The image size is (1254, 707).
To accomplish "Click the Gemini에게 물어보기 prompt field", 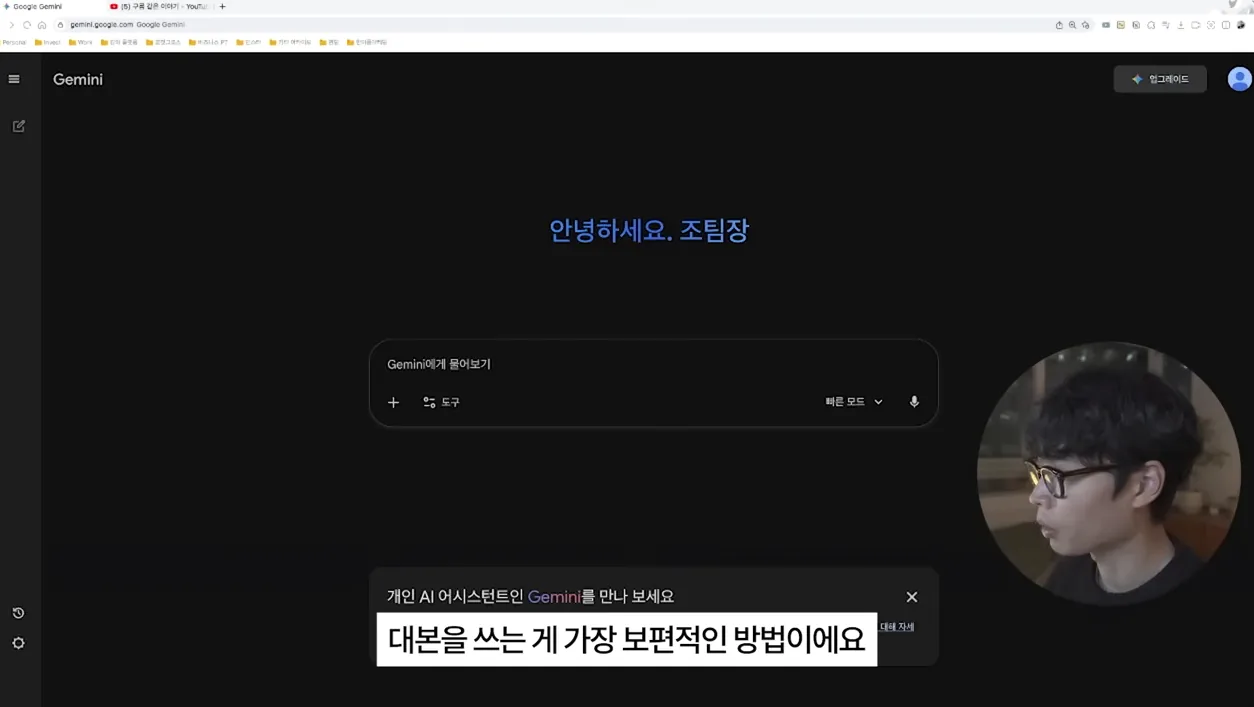I will (x=653, y=364).
